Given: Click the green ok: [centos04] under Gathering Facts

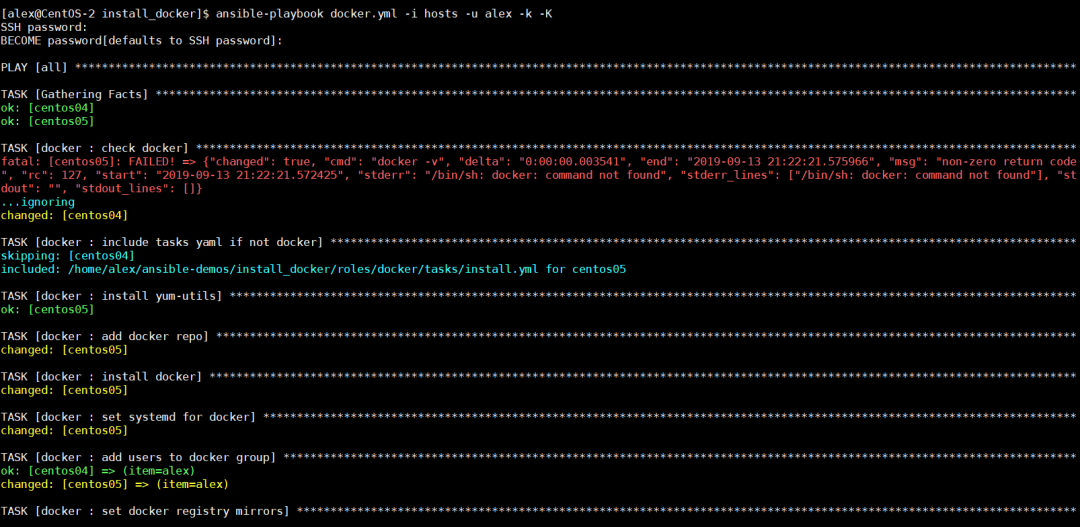Looking at the screenshot, I should (48, 108).
